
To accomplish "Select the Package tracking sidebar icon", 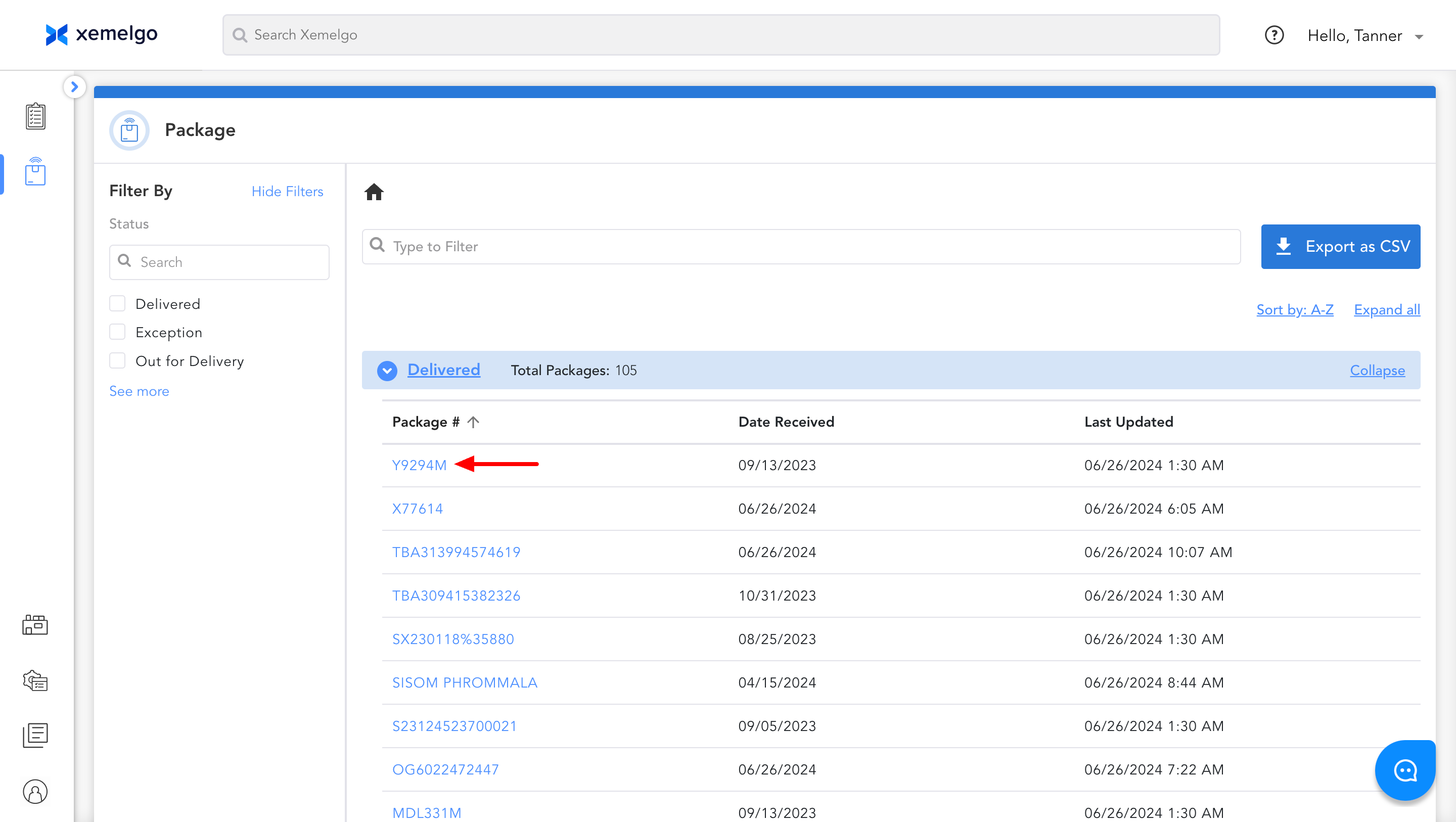I will (35, 172).
